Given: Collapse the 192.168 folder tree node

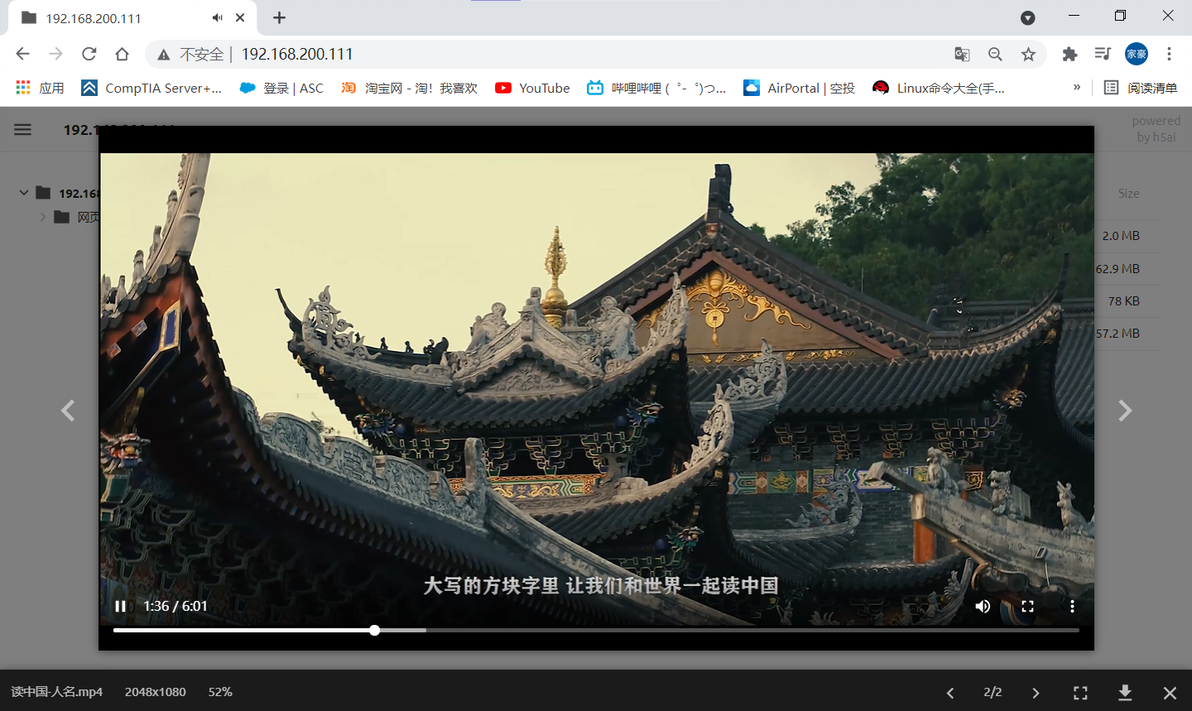Looking at the screenshot, I should [x=24, y=193].
